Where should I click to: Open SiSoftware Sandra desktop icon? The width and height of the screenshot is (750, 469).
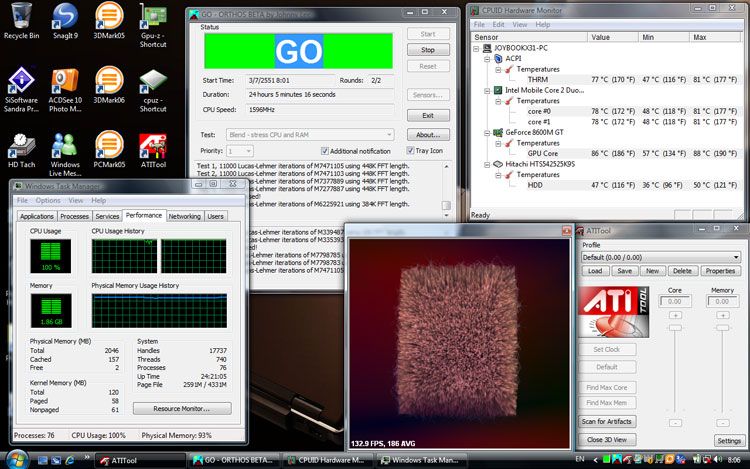22,89
